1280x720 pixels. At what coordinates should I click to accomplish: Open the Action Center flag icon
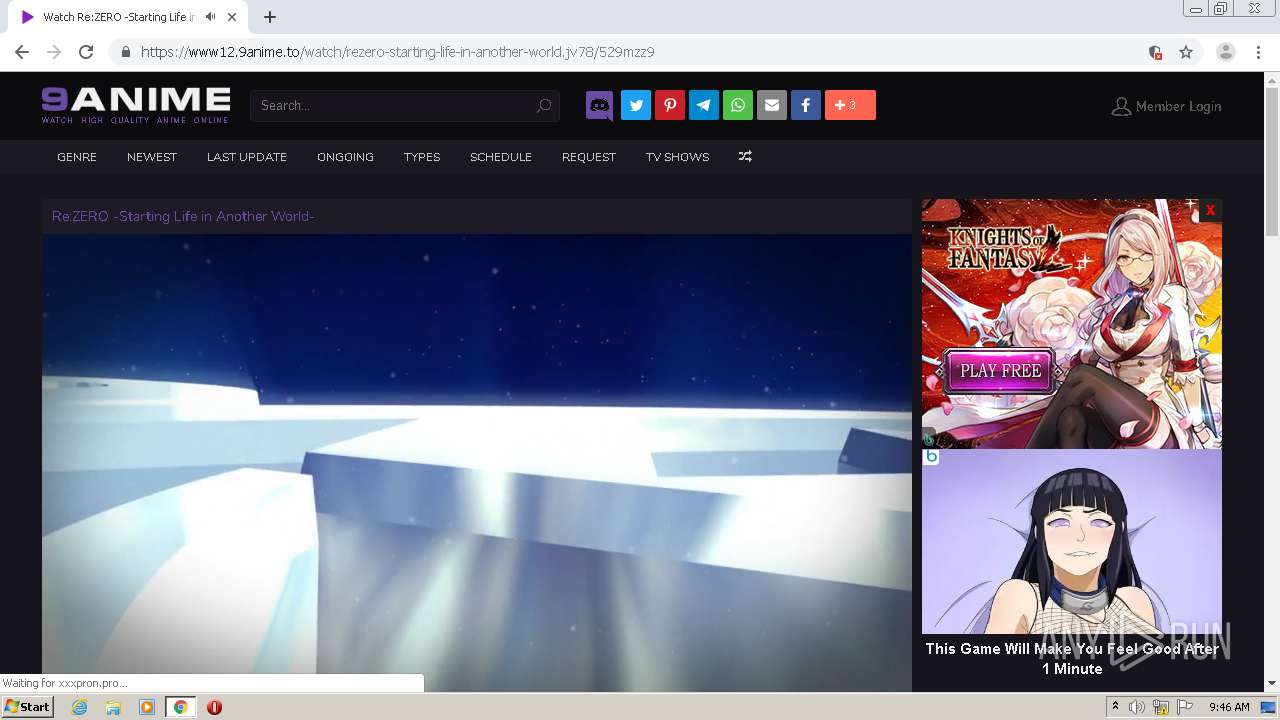(x=1185, y=707)
